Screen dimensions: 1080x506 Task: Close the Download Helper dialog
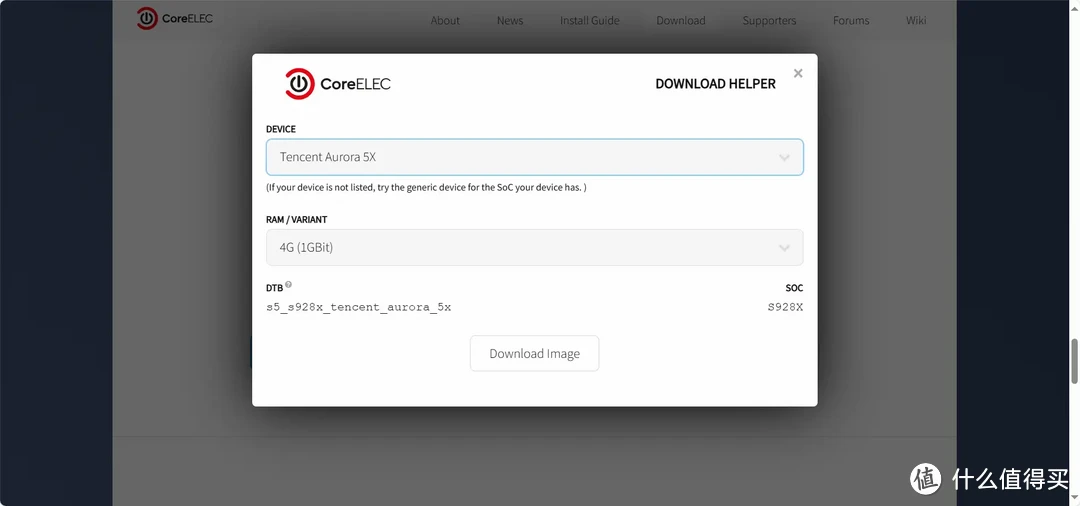pyautogui.click(x=798, y=73)
